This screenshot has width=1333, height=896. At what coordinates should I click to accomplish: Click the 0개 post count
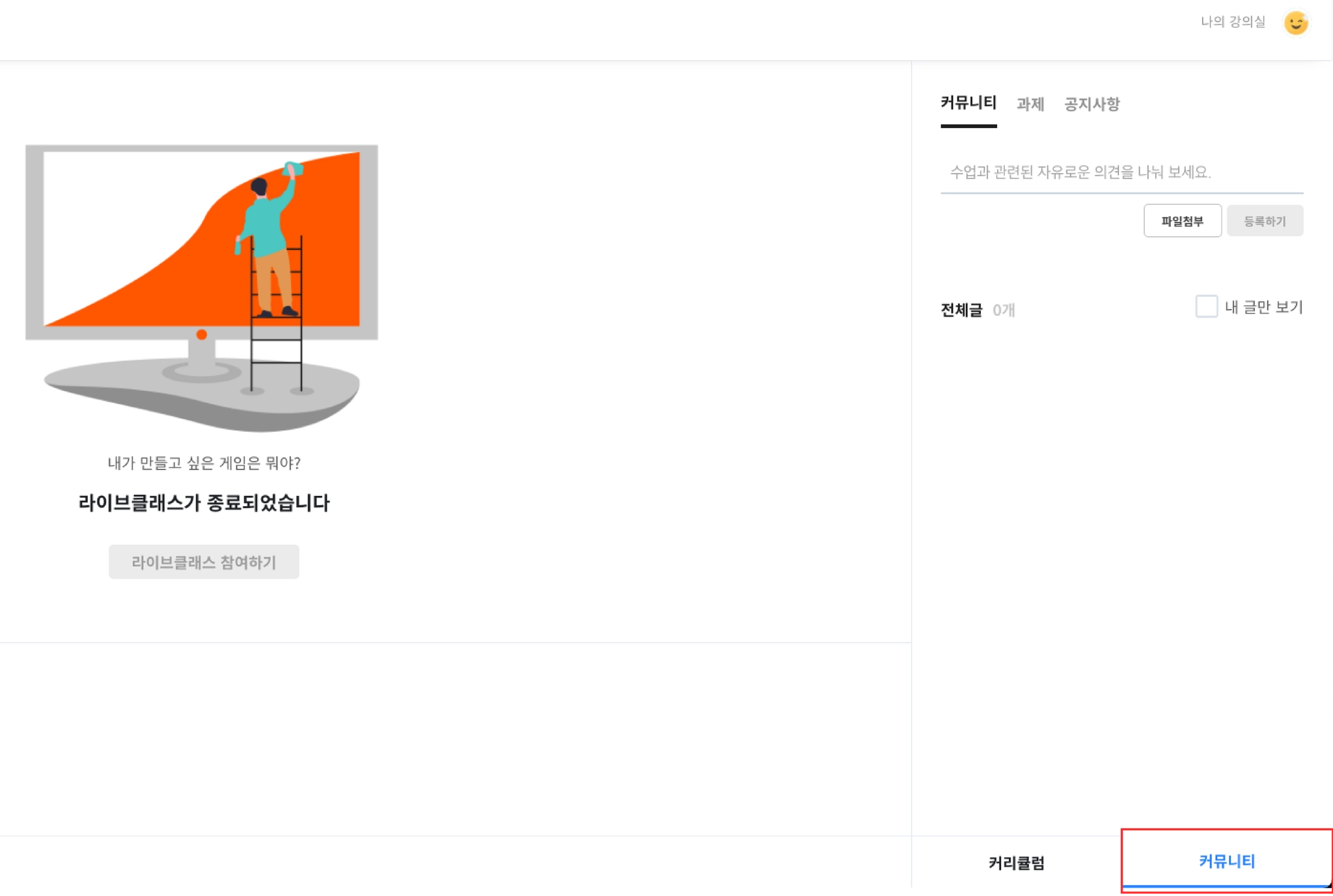(1003, 310)
